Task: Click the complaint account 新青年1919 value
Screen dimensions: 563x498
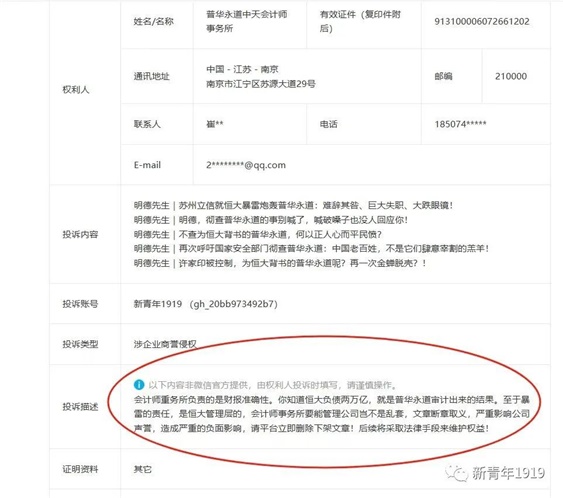Action: (x=205, y=304)
